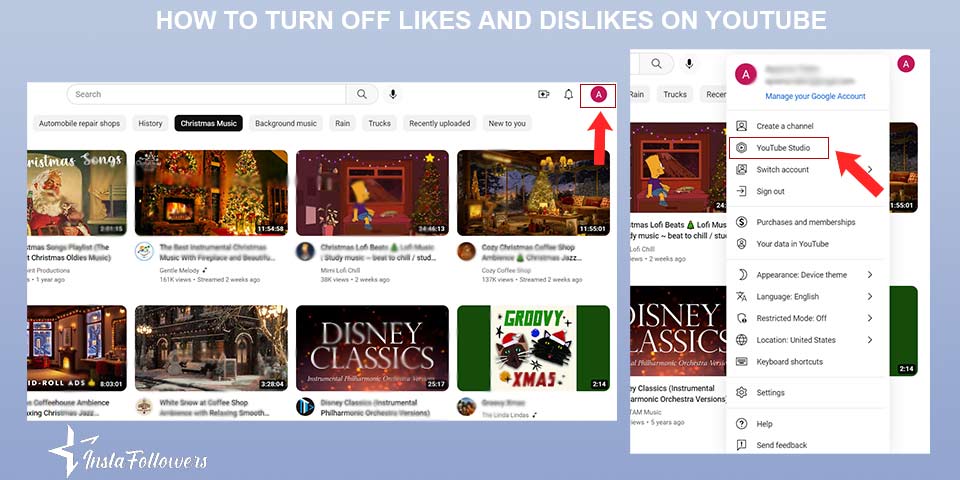Focus the Search input field
The height and width of the screenshot is (480, 960).
[206, 94]
